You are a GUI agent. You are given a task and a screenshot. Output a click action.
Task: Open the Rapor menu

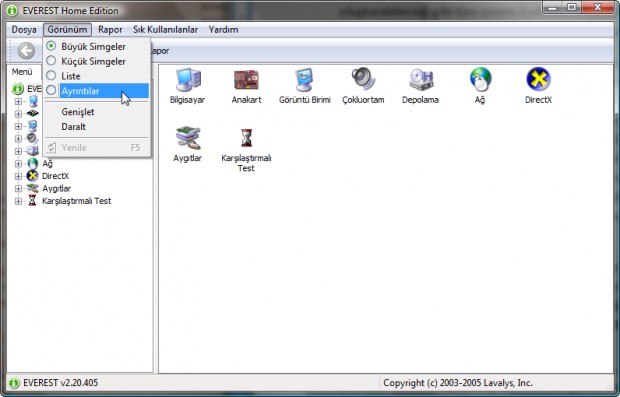pos(110,30)
